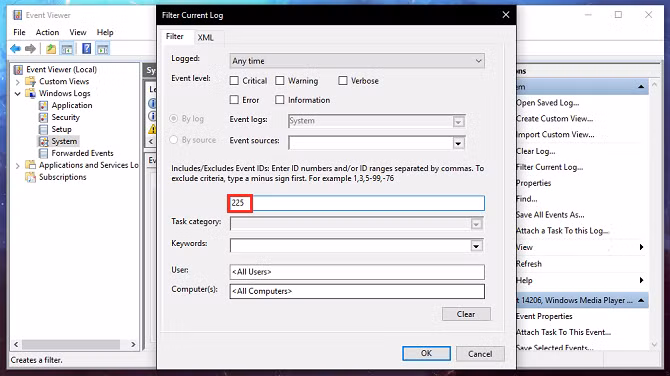The height and width of the screenshot is (376, 670).
Task: Click Import Custom View action
Action: click(x=555, y=135)
